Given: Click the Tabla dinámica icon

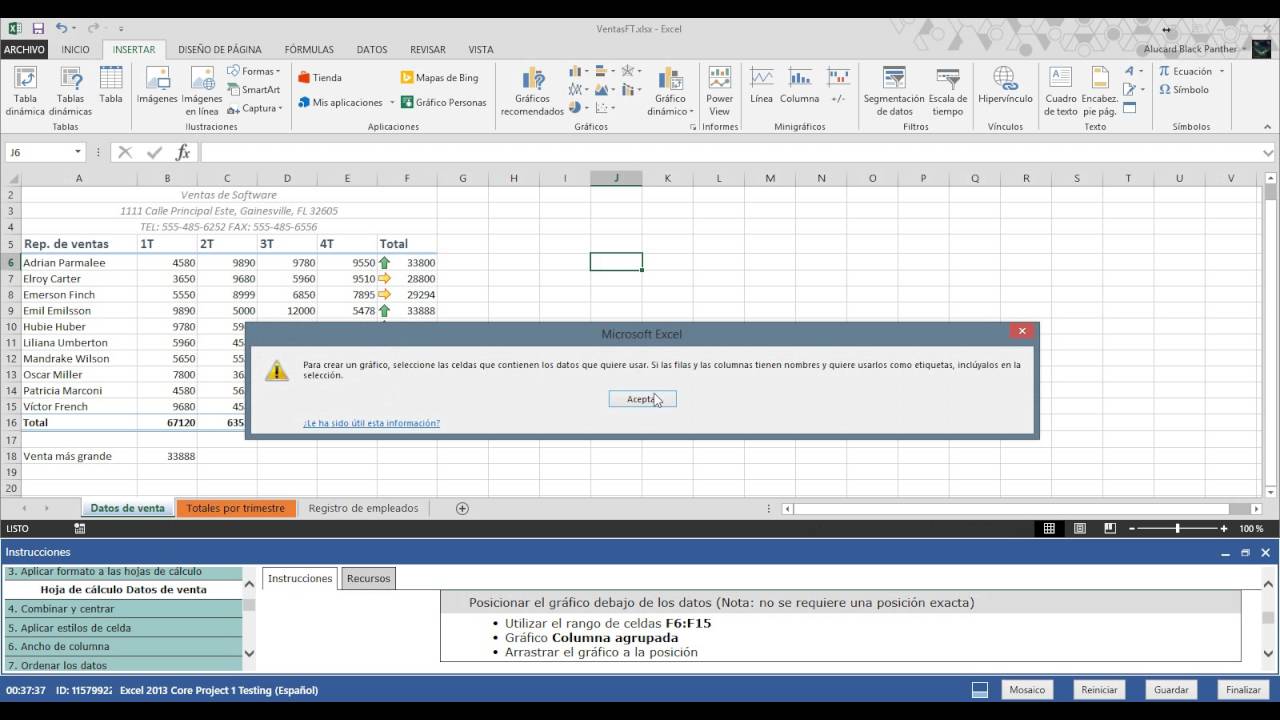Looking at the screenshot, I should click(x=25, y=91).
